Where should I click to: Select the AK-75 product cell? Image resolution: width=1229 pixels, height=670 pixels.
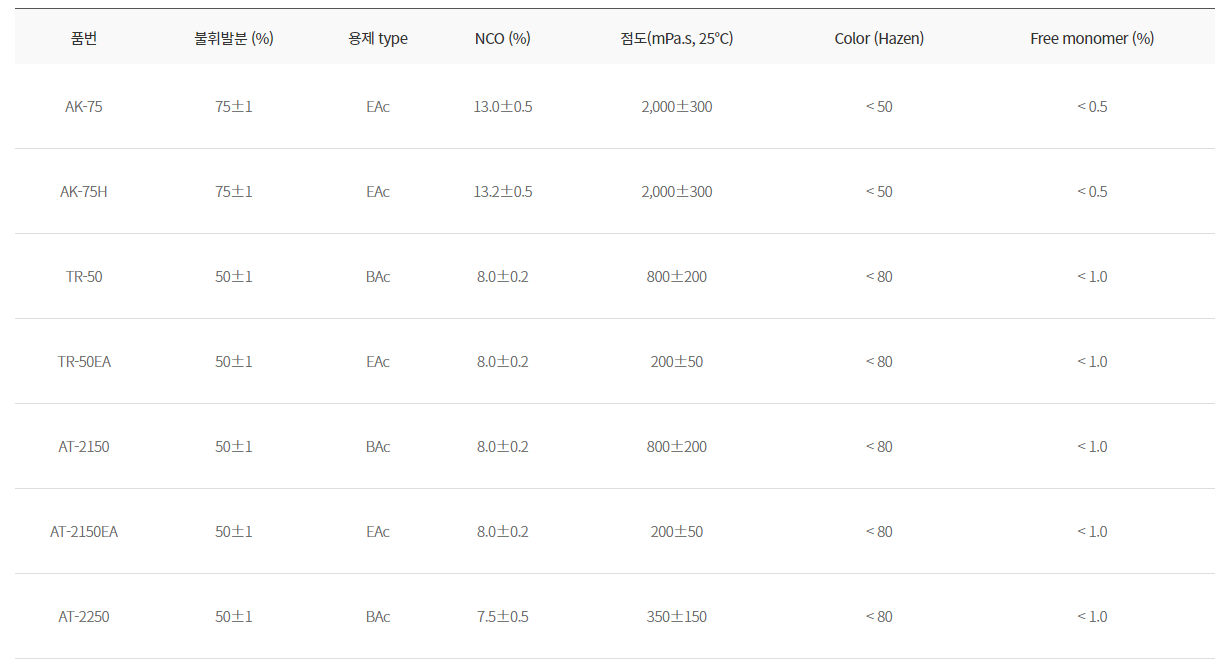pyautogui.click(x=84, y=107)
